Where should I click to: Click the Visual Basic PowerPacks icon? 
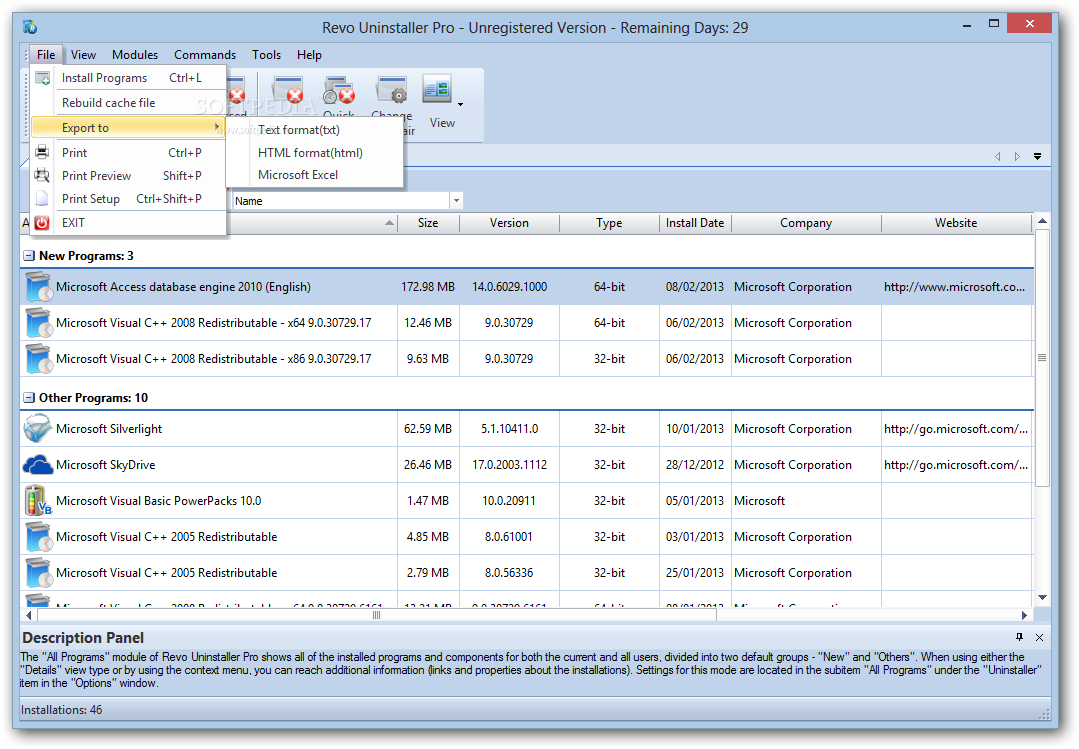pyautogui.click(x=37, y=500)
